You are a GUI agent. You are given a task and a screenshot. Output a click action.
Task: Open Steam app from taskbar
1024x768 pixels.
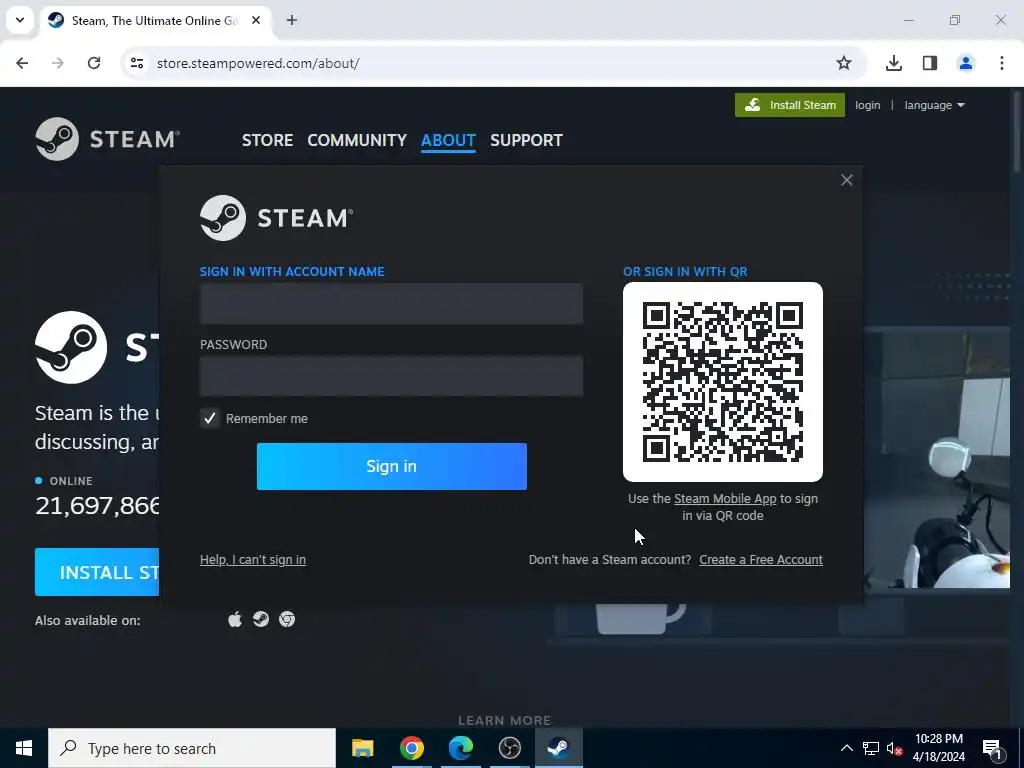[x=558, y=748]
